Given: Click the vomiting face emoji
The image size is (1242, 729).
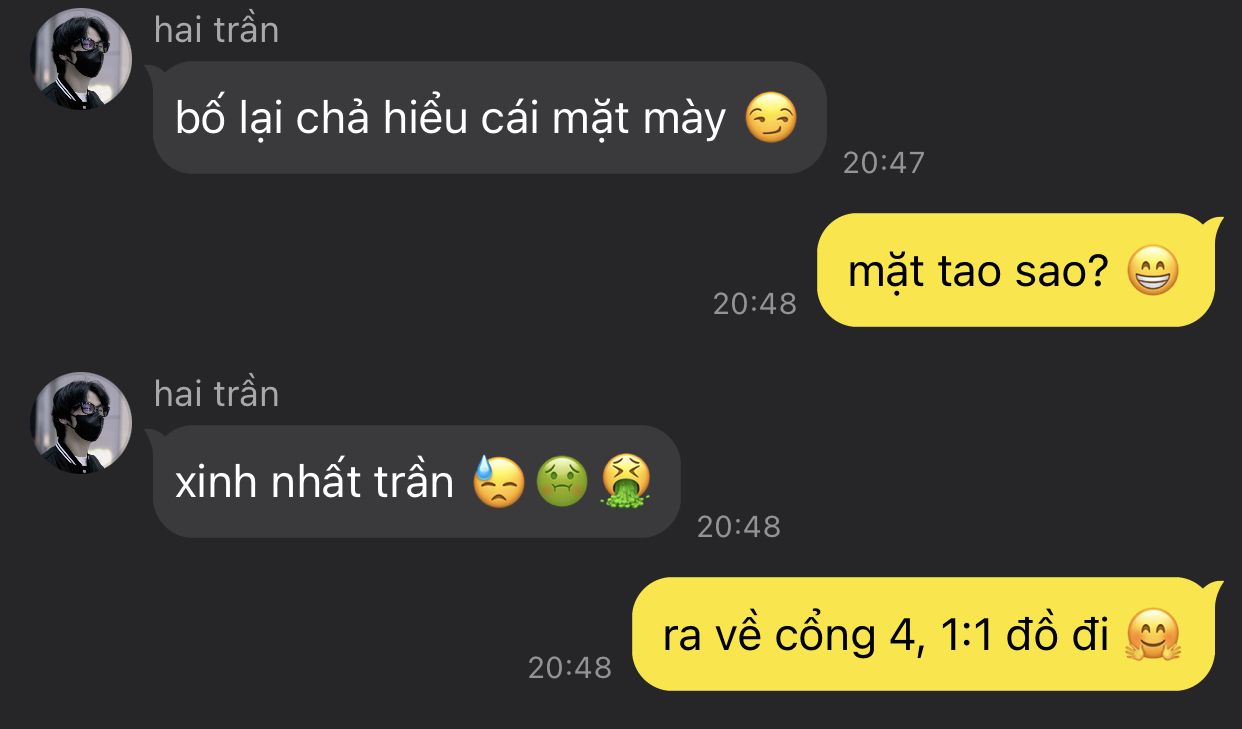Looking at the screenshot, I should click(x=626, y=482).
